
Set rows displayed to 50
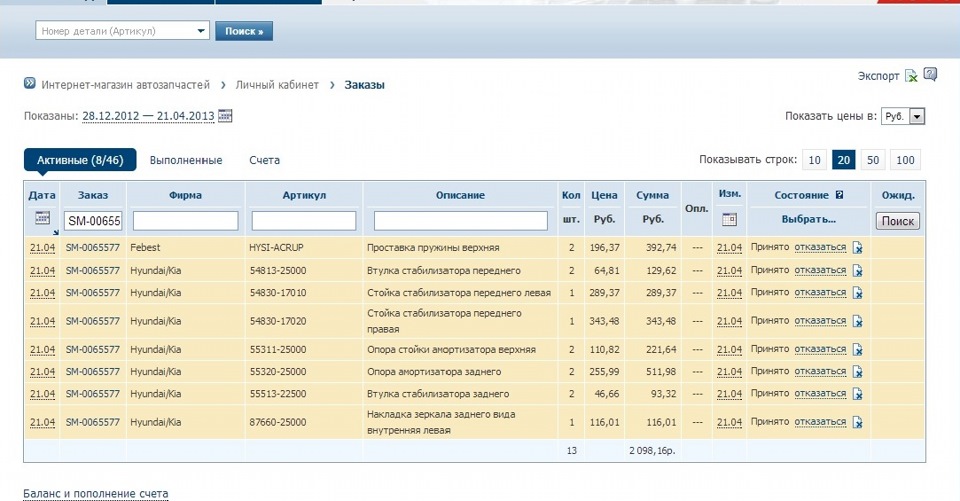point(873,160)
